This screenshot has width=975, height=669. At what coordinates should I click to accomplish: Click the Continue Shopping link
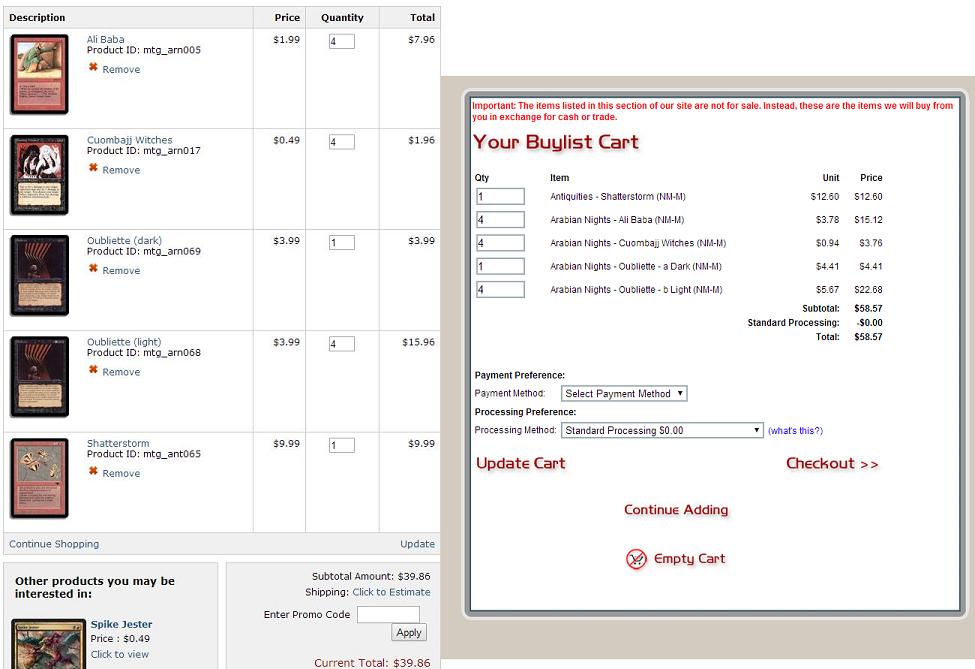(x=54, y=544)
